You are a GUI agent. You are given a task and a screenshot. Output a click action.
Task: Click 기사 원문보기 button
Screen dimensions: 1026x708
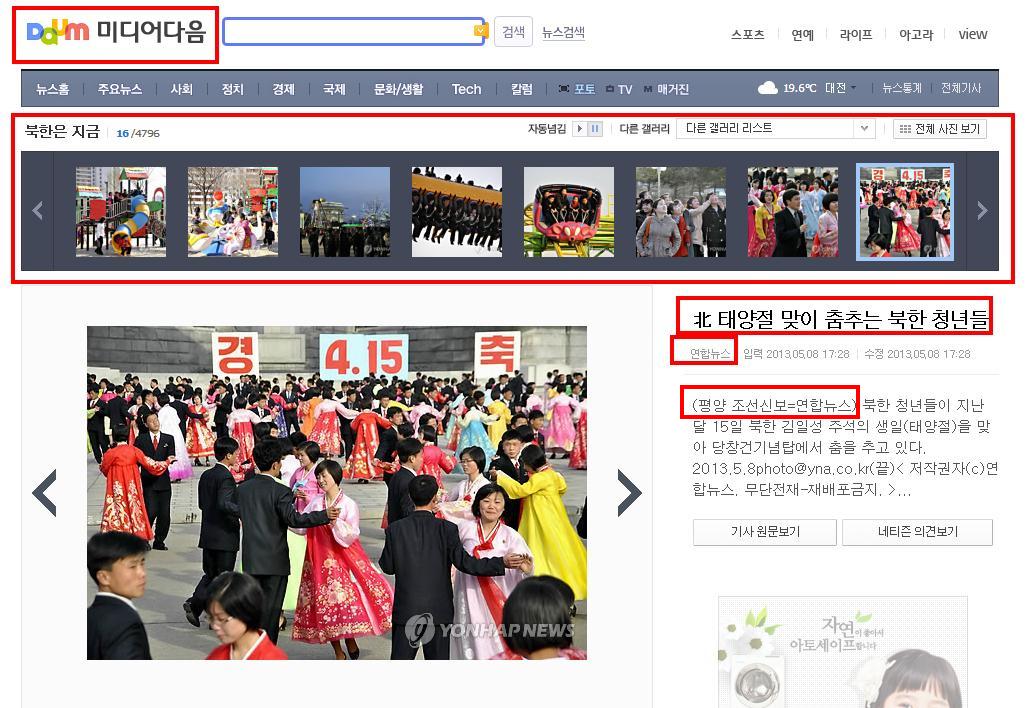765,532
